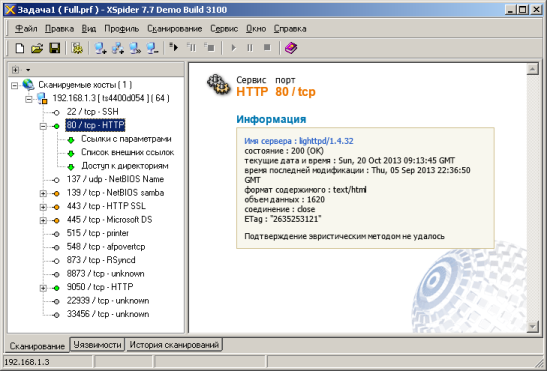
Task: Click the grayed single play button
Action: (233, 47)
